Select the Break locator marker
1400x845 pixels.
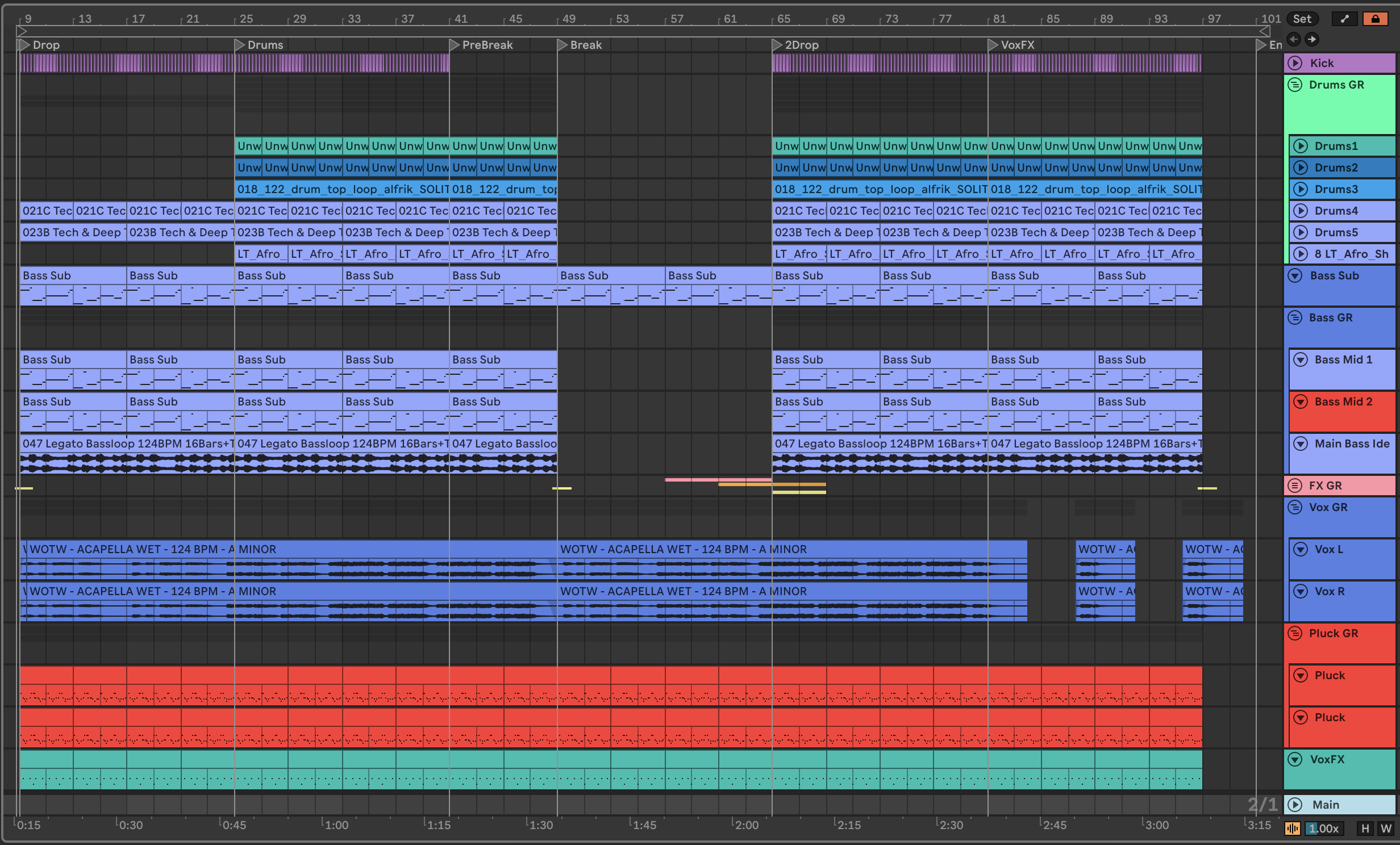(562, 45)
